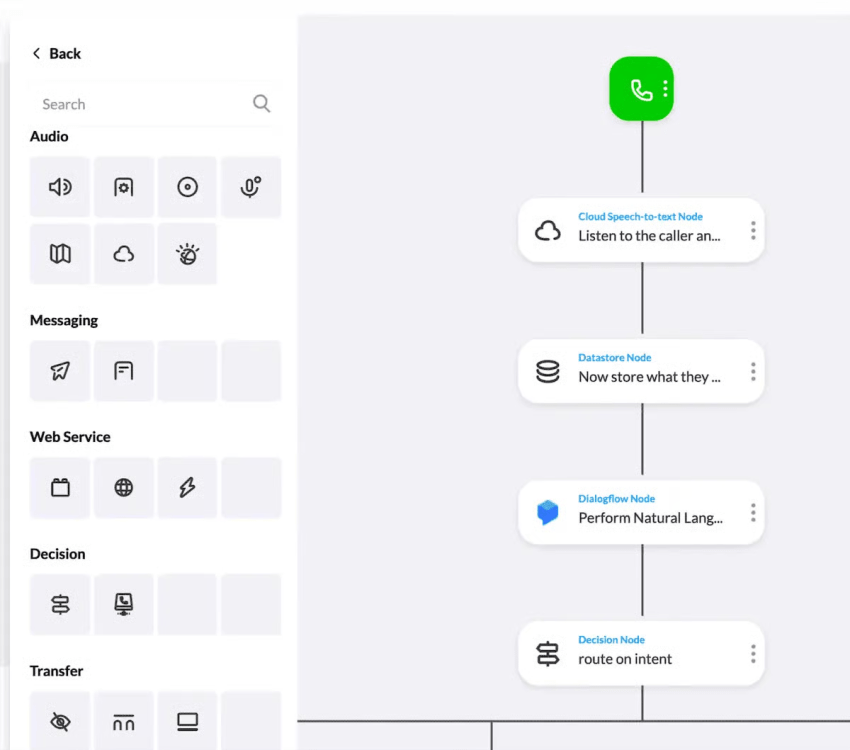Open the Dialogflow Node options menu

752,512
